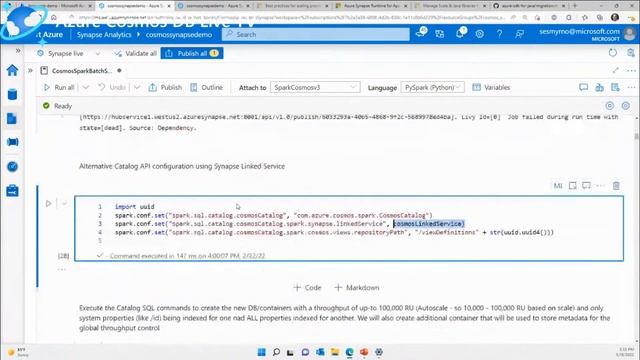Run the cell with the play icon

(x=49, y=203)
